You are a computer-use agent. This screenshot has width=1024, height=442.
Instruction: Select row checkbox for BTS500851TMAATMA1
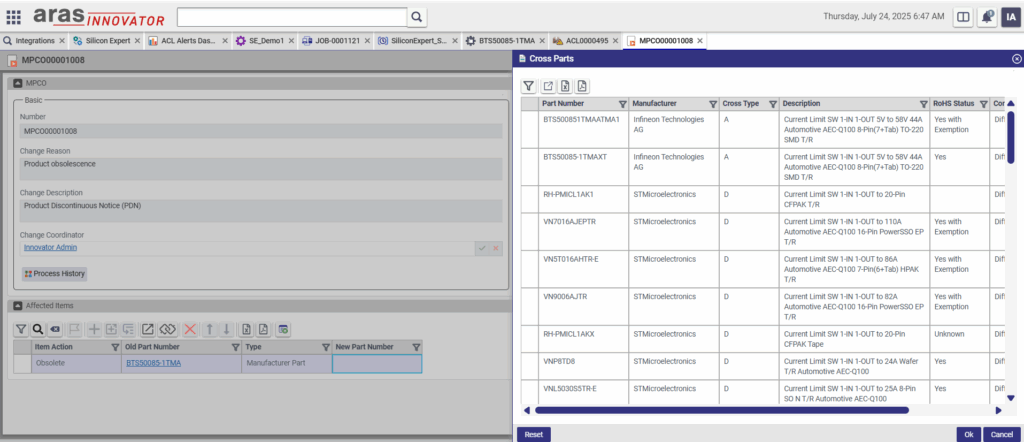point(529,128)
